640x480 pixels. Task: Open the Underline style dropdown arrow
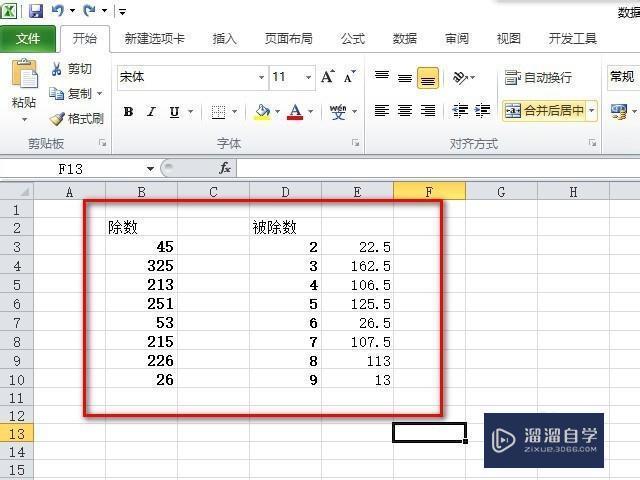tap(190, 111)
